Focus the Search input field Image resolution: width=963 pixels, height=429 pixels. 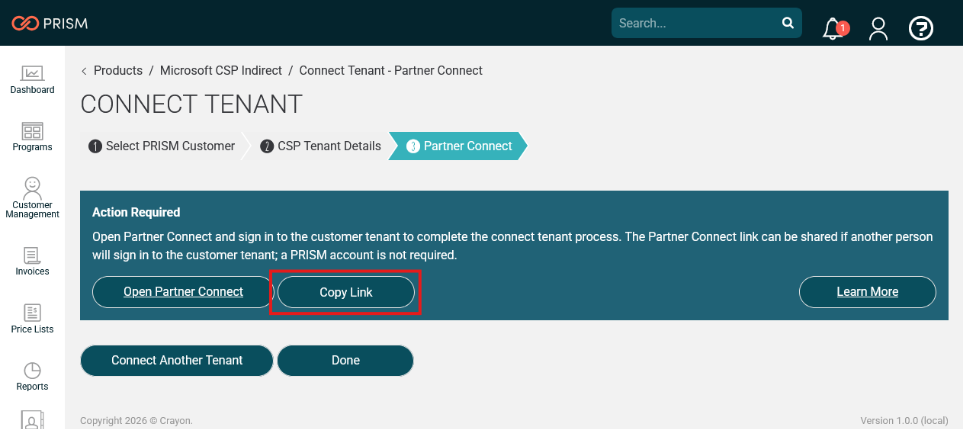697,23
